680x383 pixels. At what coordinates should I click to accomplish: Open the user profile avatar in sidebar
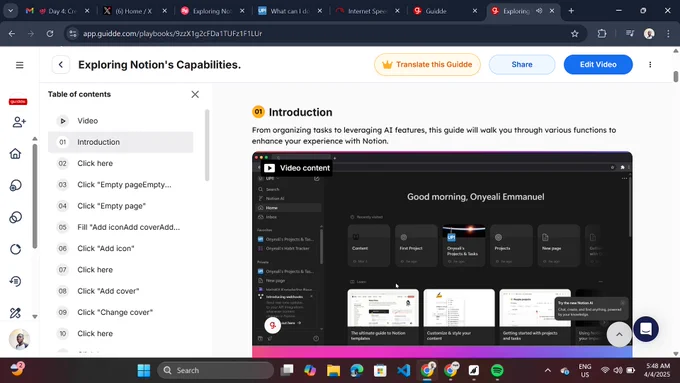click(19, 339)
